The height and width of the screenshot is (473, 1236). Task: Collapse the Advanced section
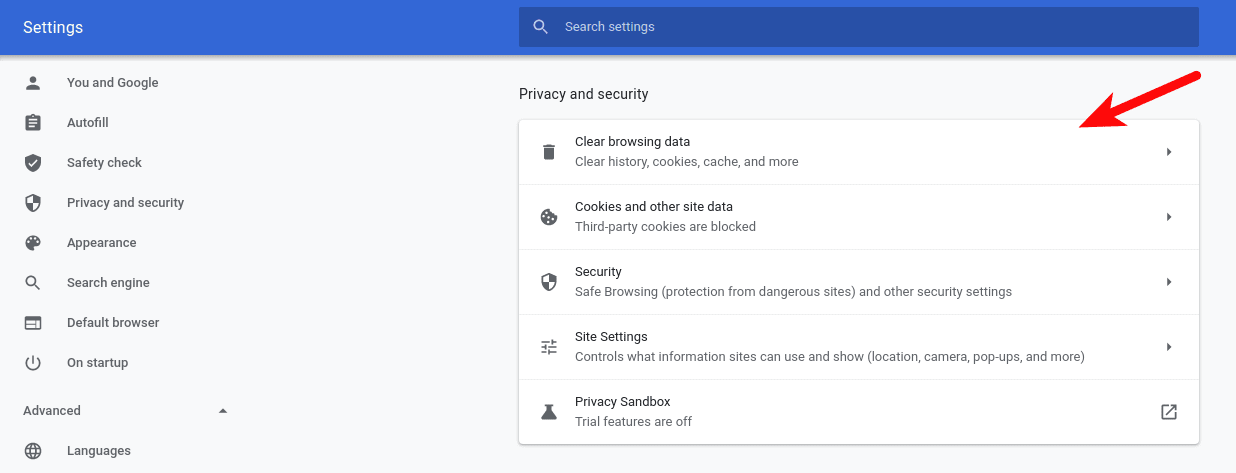(x=223, y=411)
